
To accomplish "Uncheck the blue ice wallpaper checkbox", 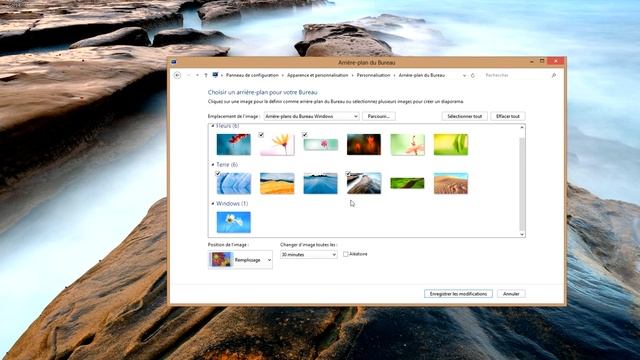I will click(x=218, y=173).
